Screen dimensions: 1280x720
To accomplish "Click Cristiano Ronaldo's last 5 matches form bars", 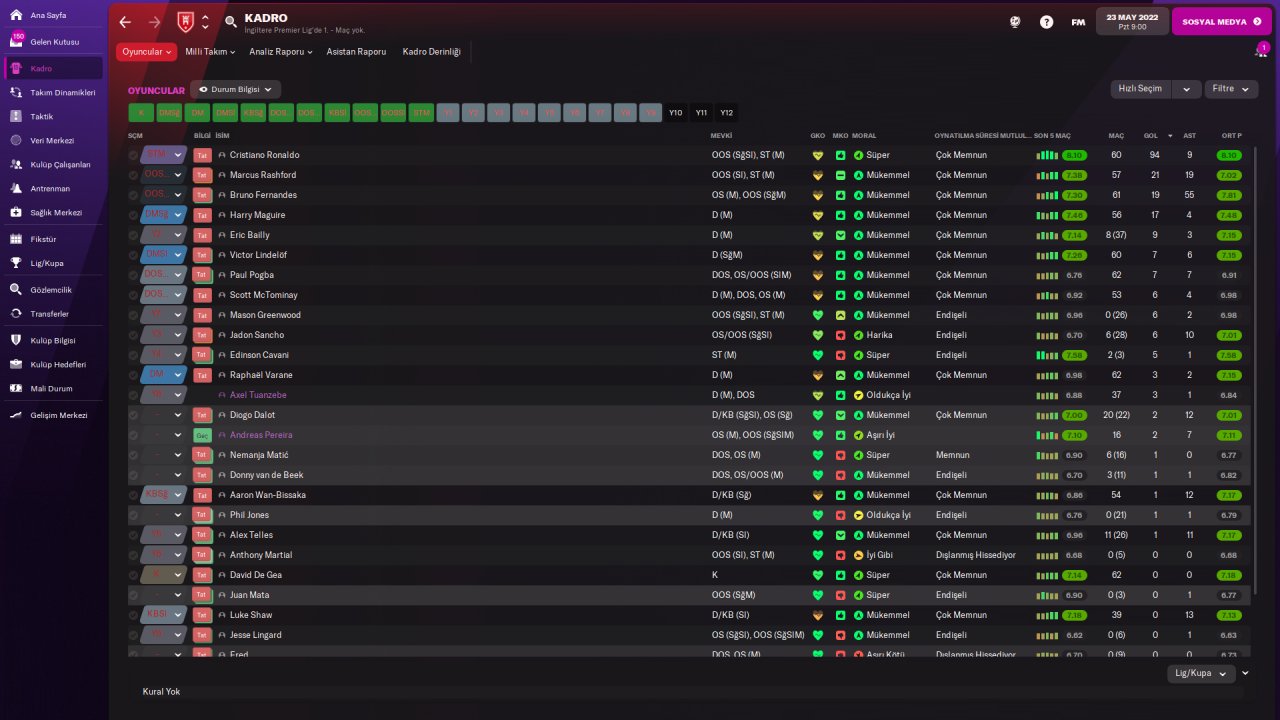I will point(1047,155).
